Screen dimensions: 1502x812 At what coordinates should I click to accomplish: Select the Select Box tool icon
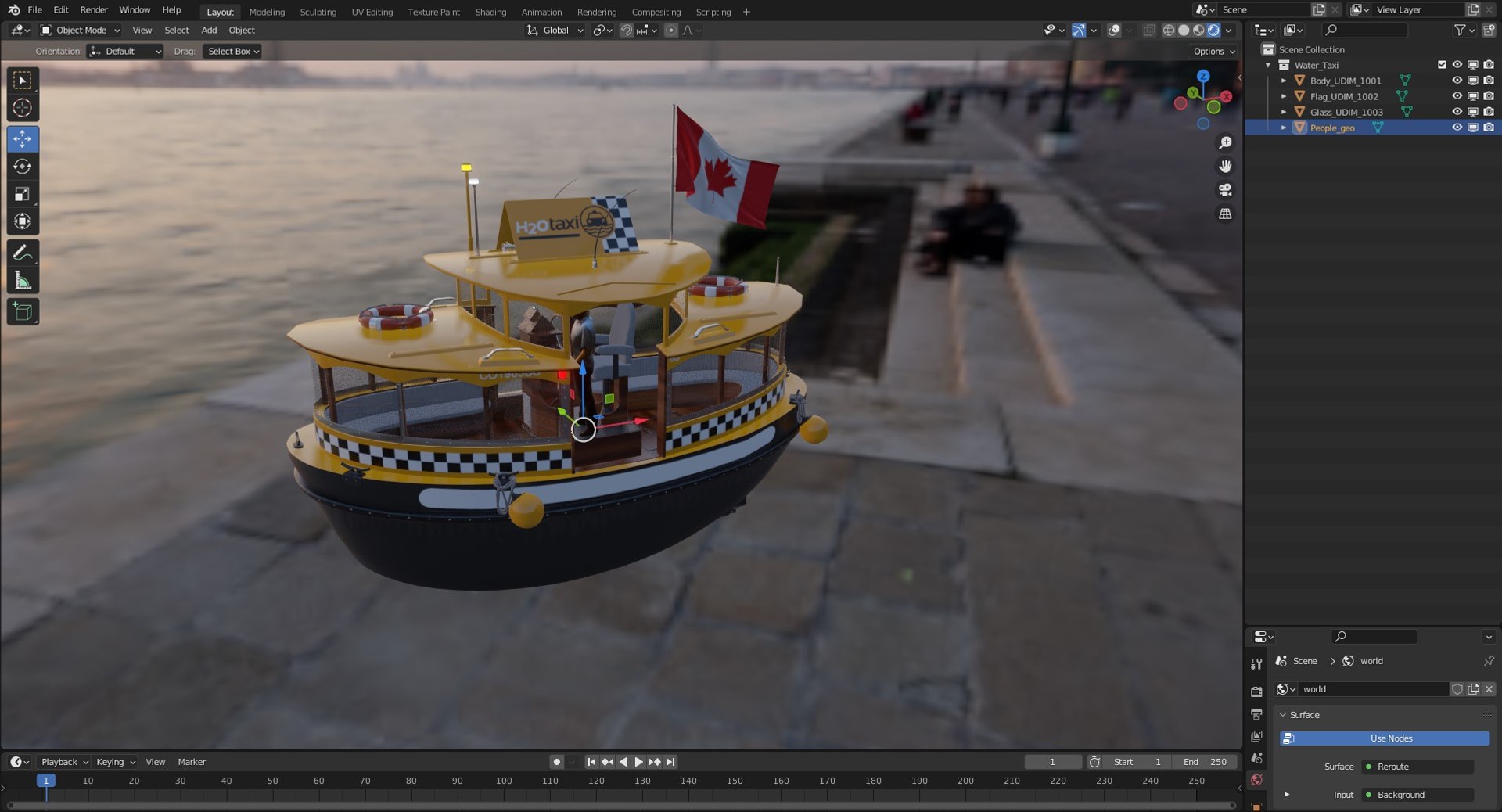[x=23, y=81]
